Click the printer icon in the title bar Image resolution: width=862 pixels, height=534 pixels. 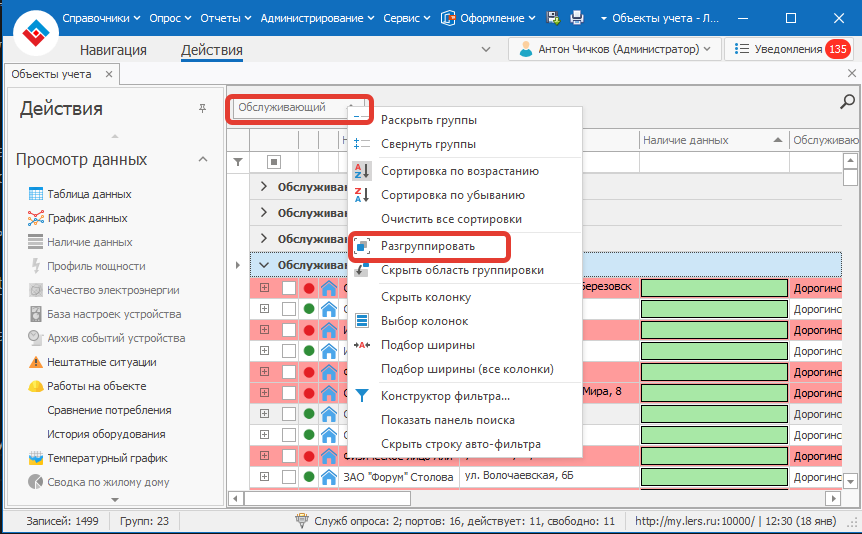coord(577,18)
